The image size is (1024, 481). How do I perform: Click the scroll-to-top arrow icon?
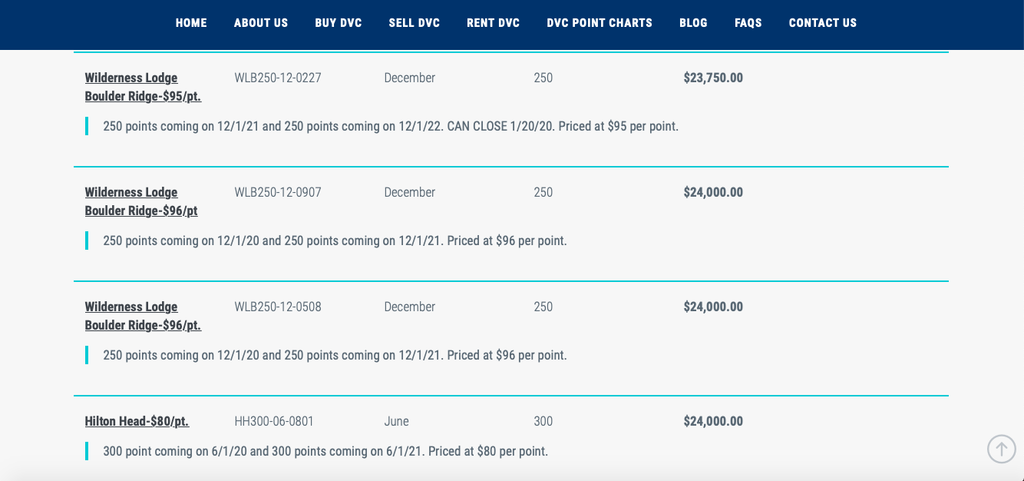point(1001,449)
